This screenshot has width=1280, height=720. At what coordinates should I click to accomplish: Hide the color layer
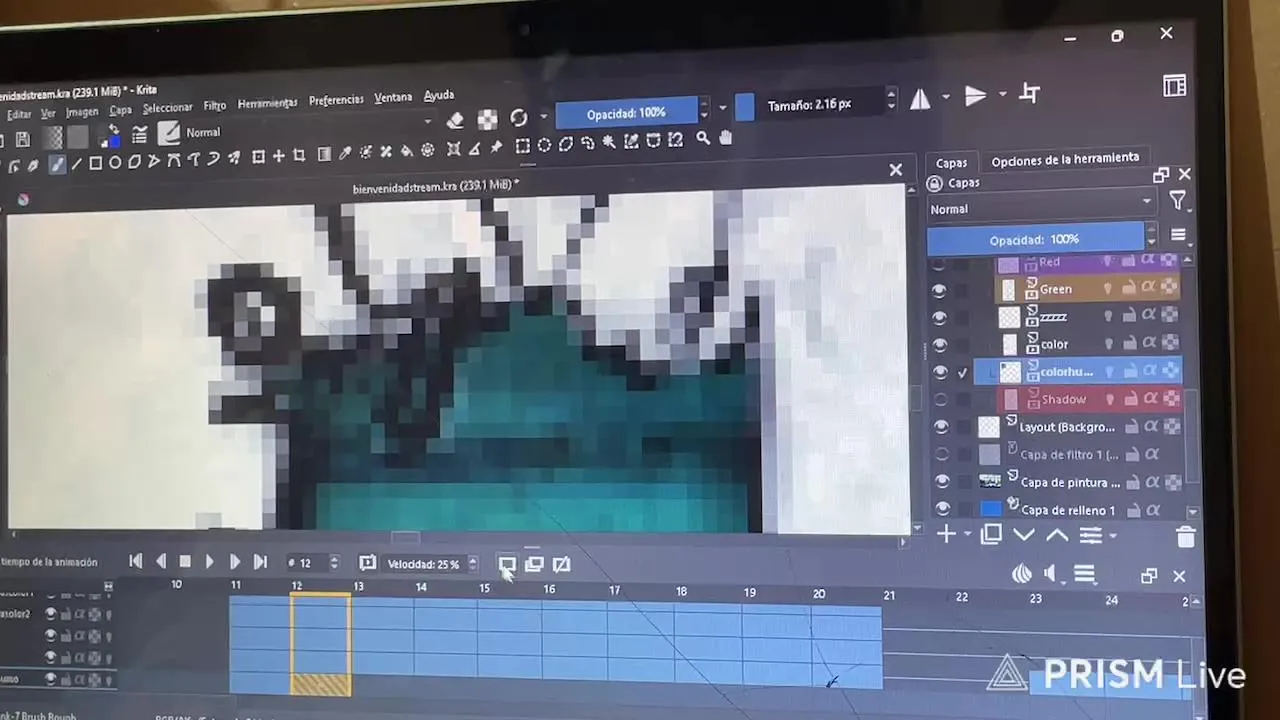[939, 345]
